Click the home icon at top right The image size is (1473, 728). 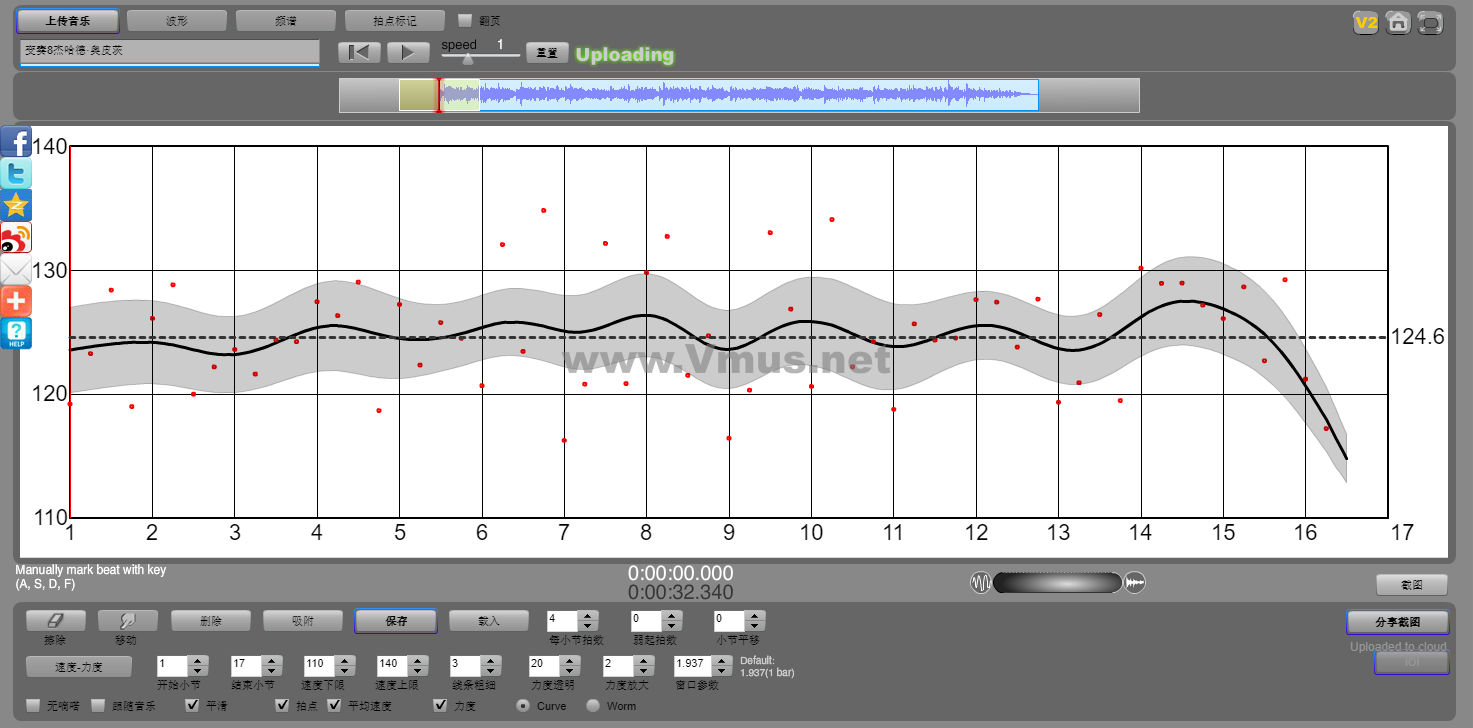(1398, 22)
